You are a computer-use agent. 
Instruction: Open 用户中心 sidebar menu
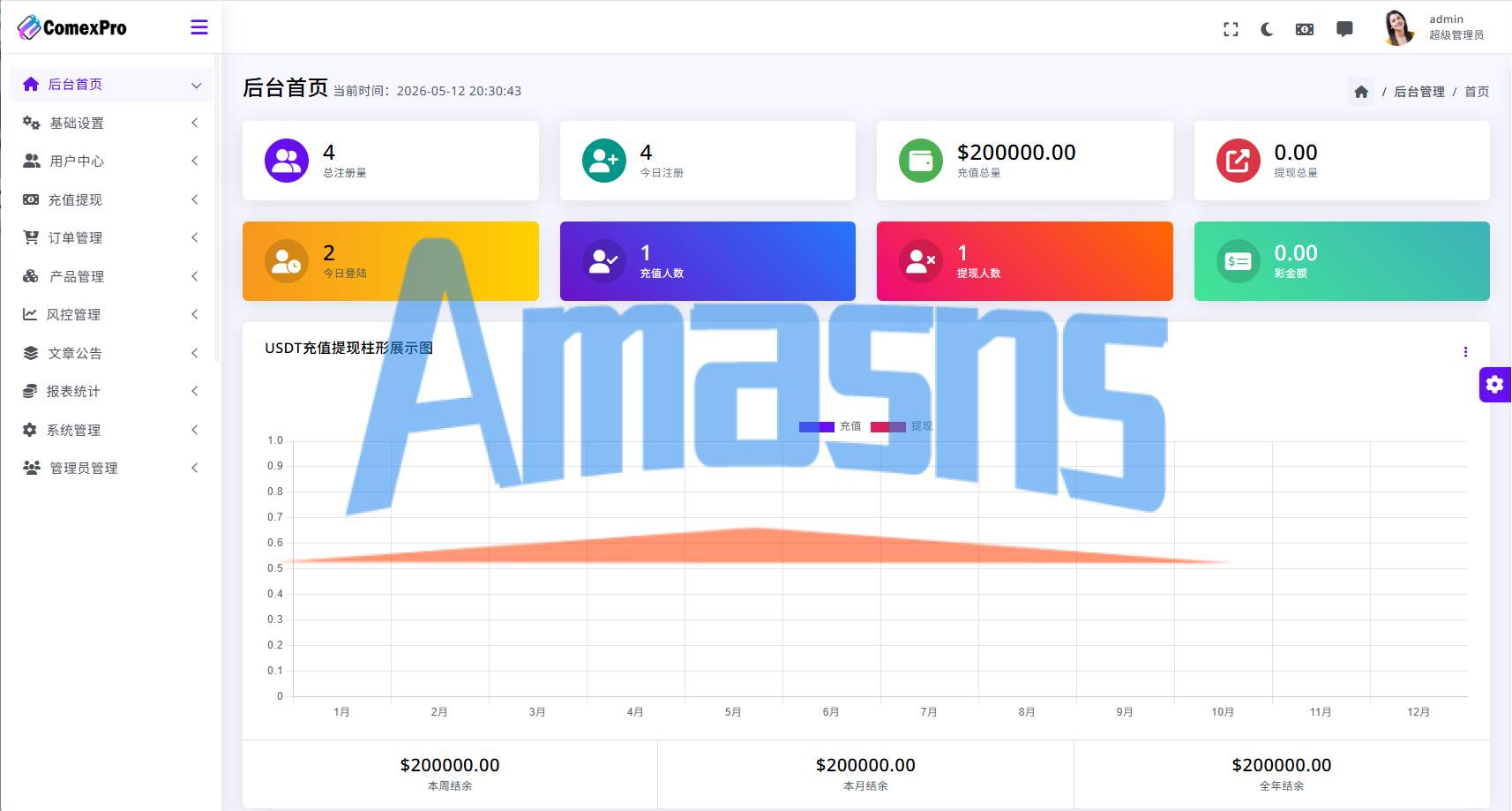point(111,161)
